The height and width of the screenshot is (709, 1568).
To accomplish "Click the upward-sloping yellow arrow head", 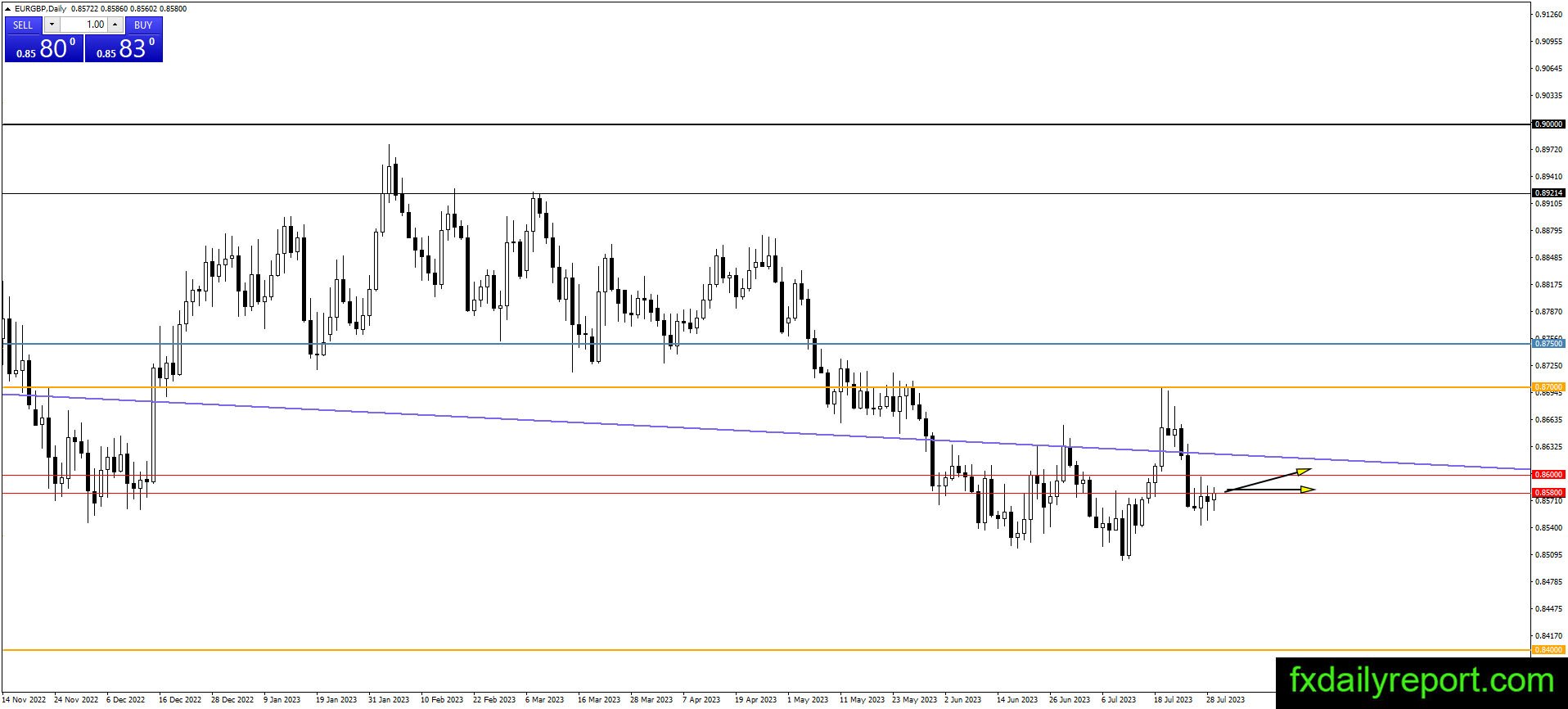I will (1304, 472).
